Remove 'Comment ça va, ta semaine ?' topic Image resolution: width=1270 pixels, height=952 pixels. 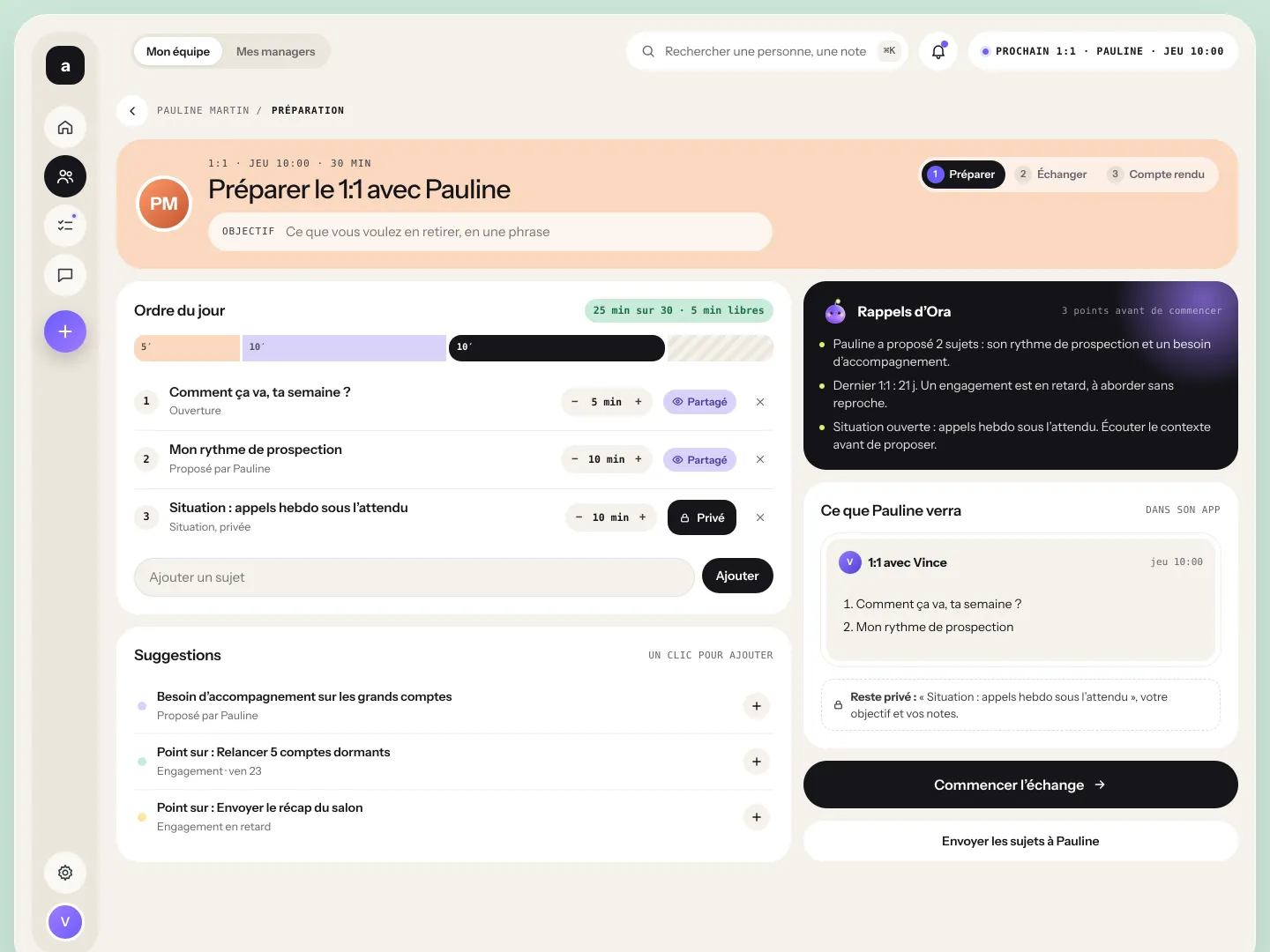760,402
